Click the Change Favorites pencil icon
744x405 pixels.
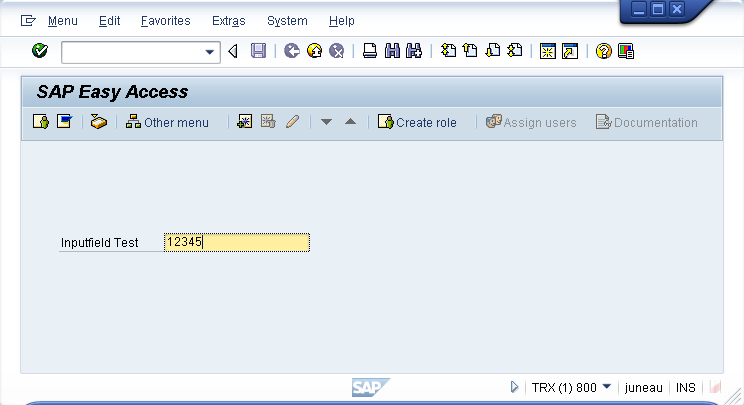[x=292, y=122]
